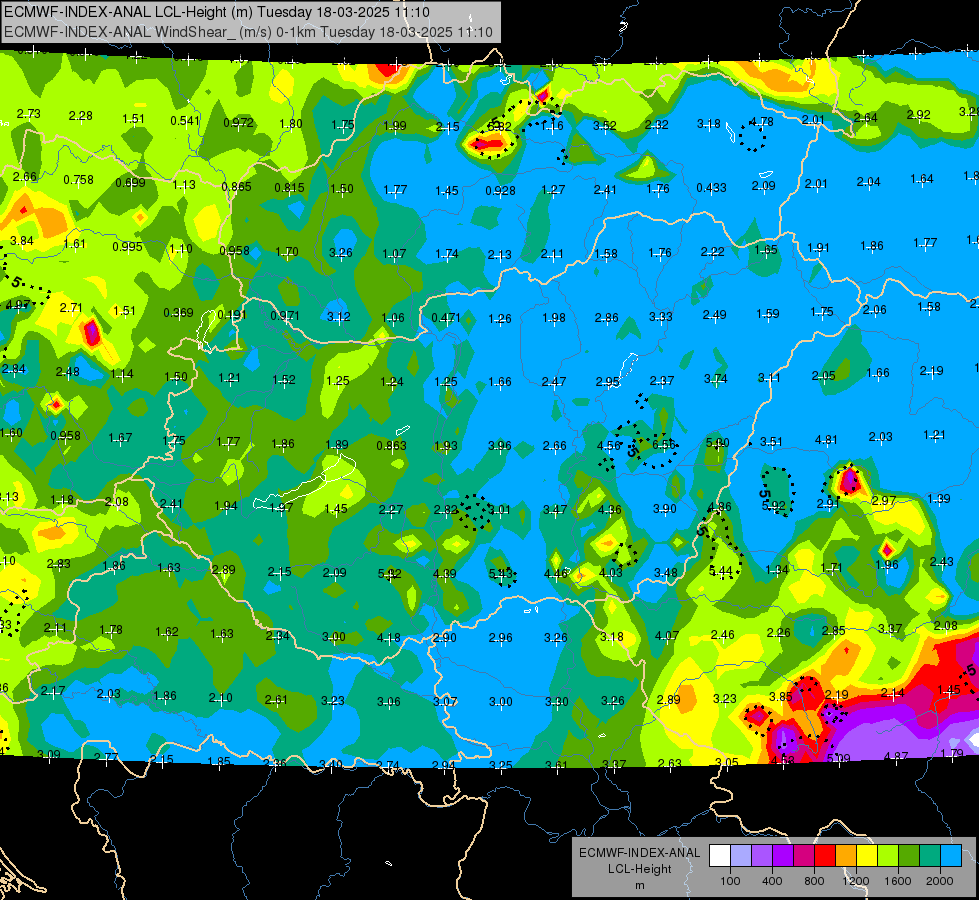Click the wind shear value 4.03
The width and height of the screenshot is (979, 900).
pyautogui.click(x=611, y=573)
